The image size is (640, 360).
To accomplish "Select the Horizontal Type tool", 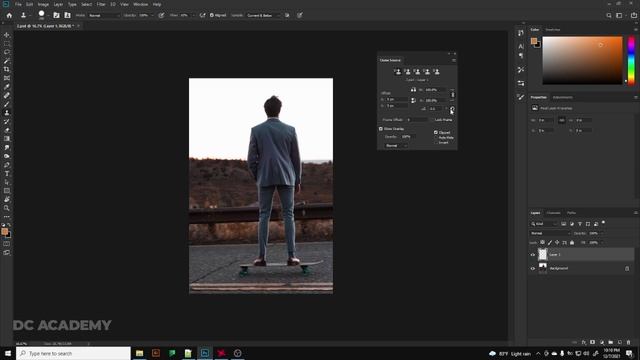I will (7, 173).
